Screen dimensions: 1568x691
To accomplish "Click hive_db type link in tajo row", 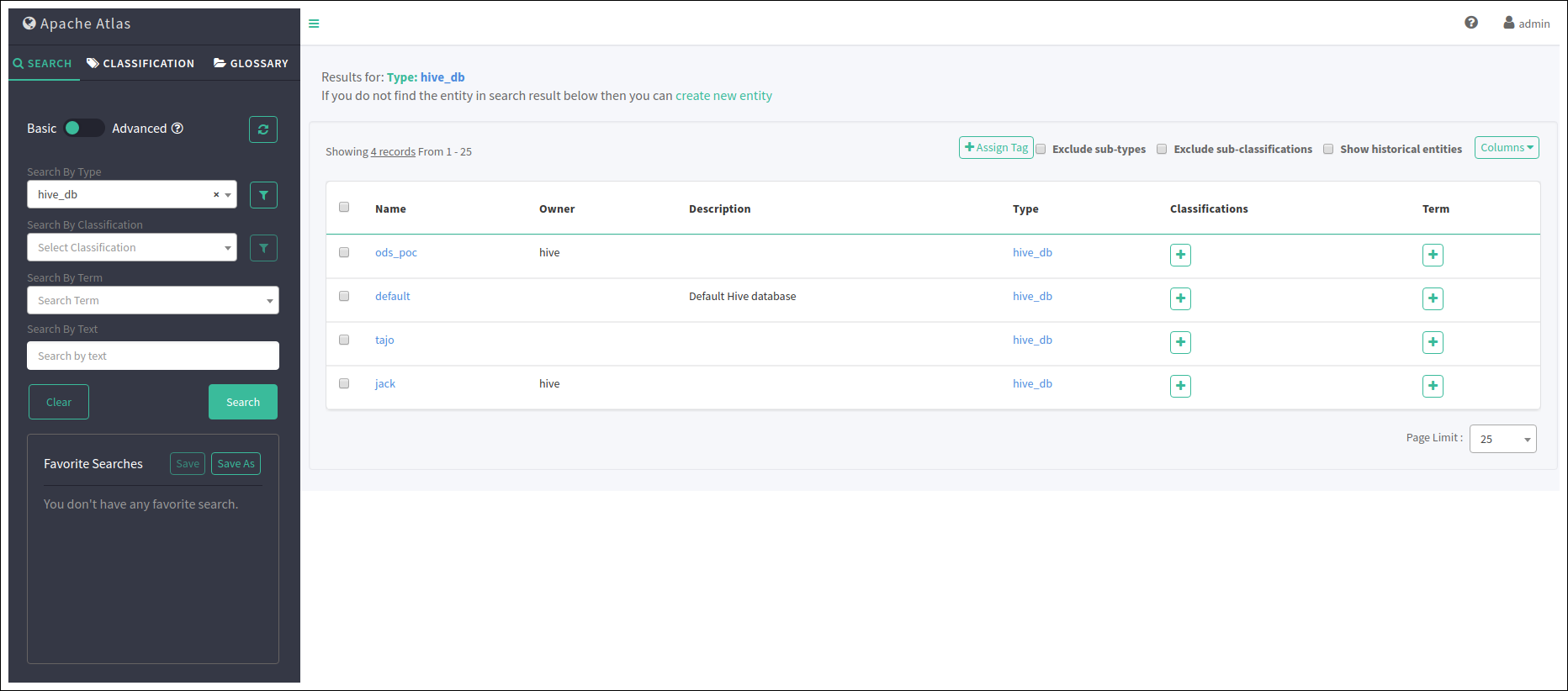I will pos(1032,340).
